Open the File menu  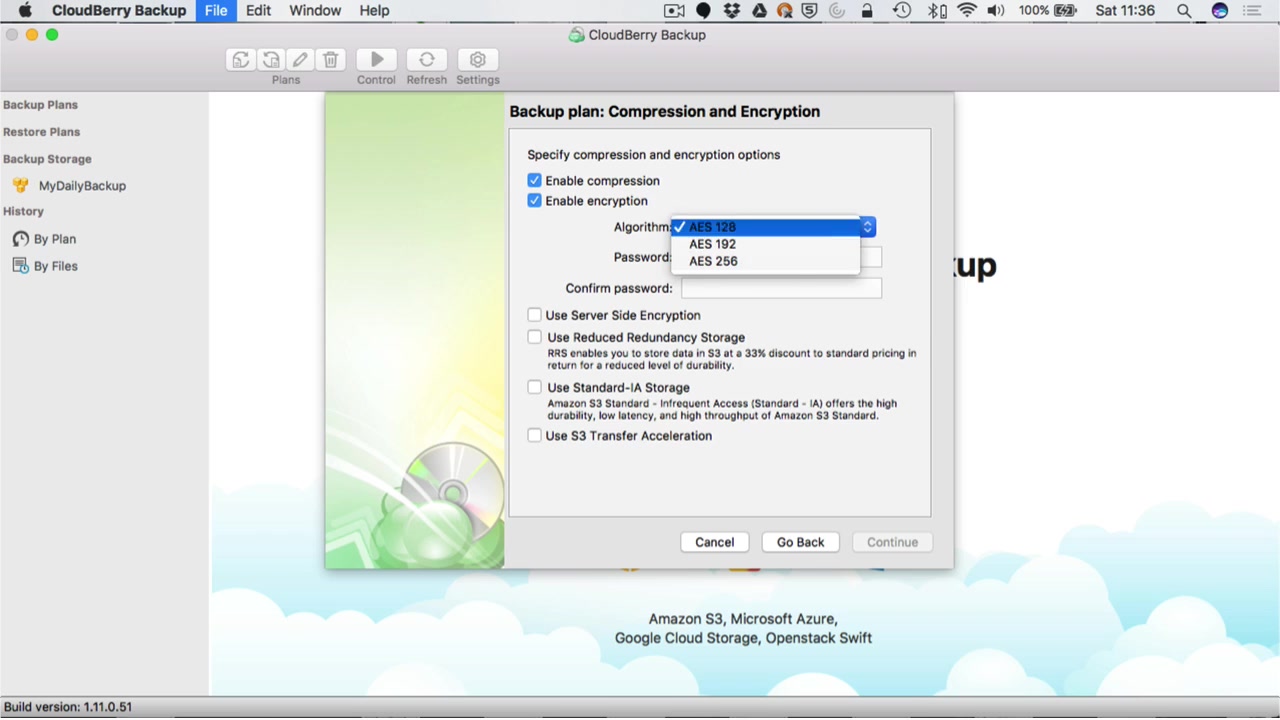pyautogui.click(x=216, y=11)
